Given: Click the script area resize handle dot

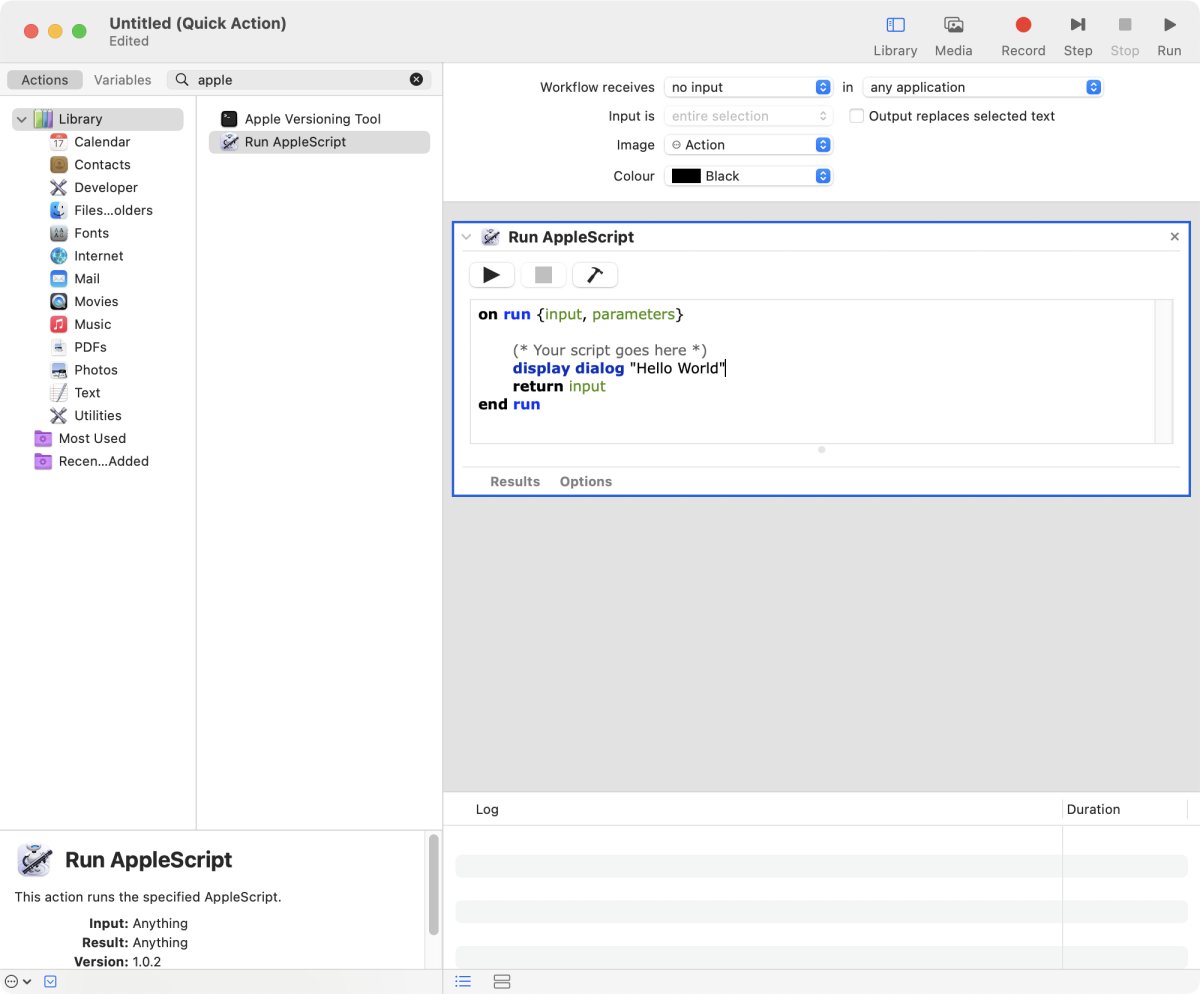Looking at the screenshot, I should pos(822,450).
